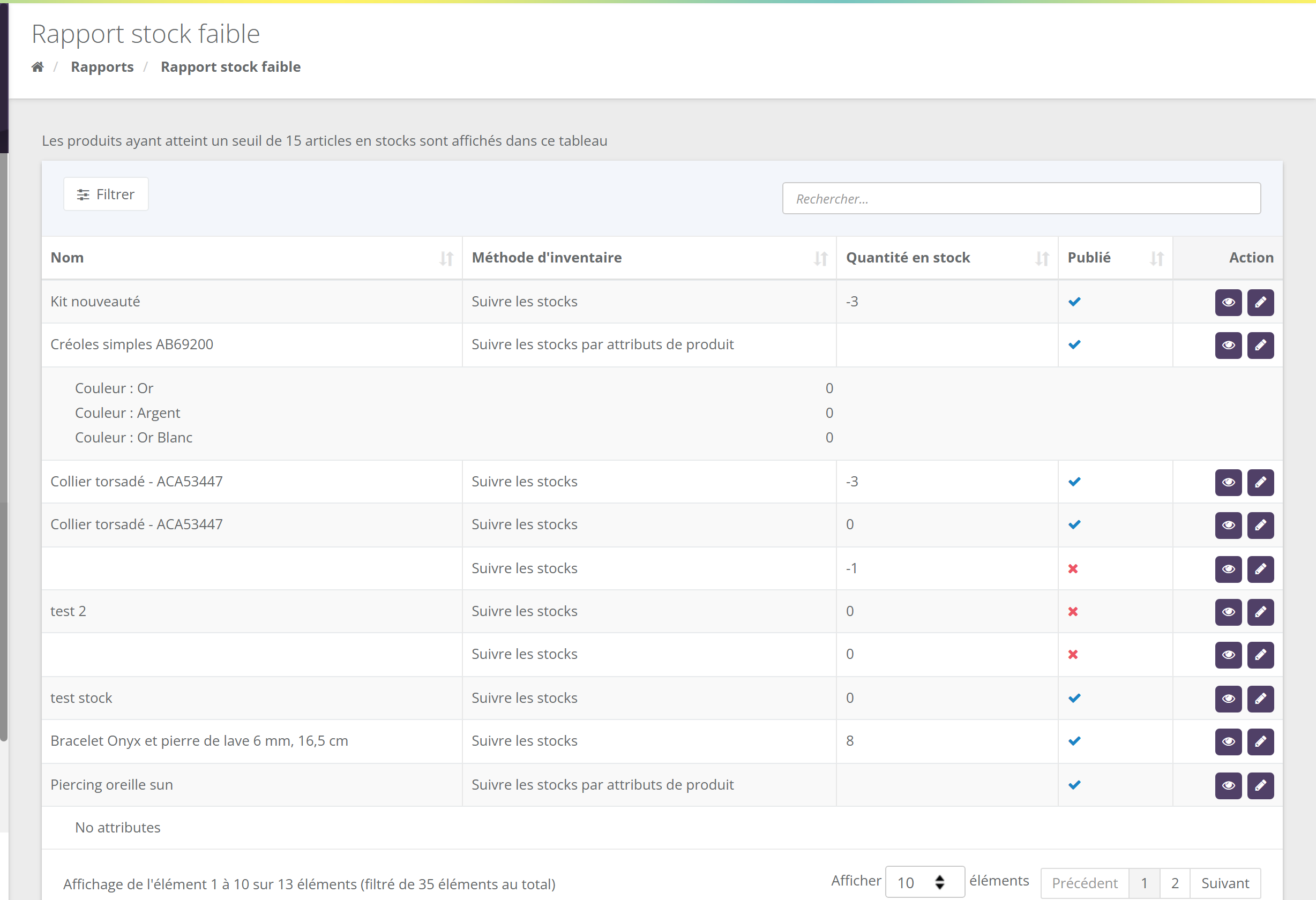The image size is (1316, 900).
Task: Sort table by Nom column
Action: [251, 258]
